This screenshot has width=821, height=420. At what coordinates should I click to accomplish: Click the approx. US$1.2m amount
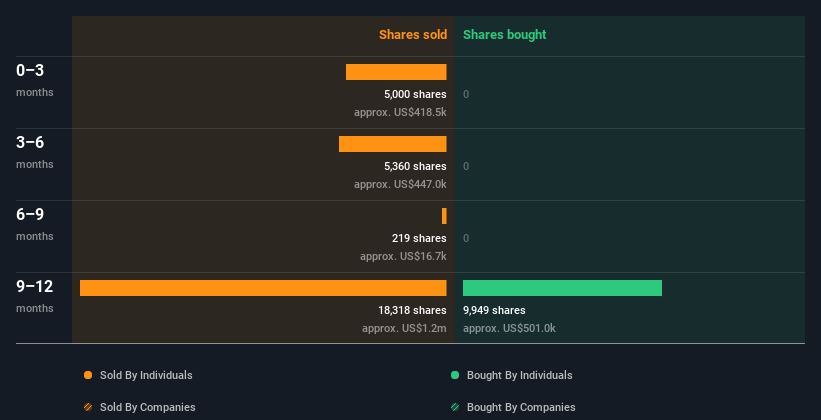click(404, 328)
